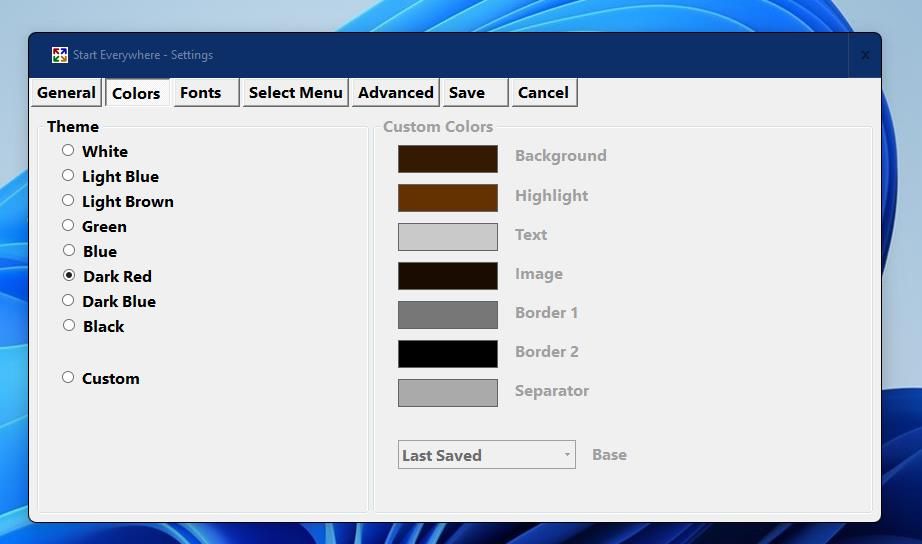Click the Highlight color swatch
Viewport: 922px width, 544px height.
(448, 198)
